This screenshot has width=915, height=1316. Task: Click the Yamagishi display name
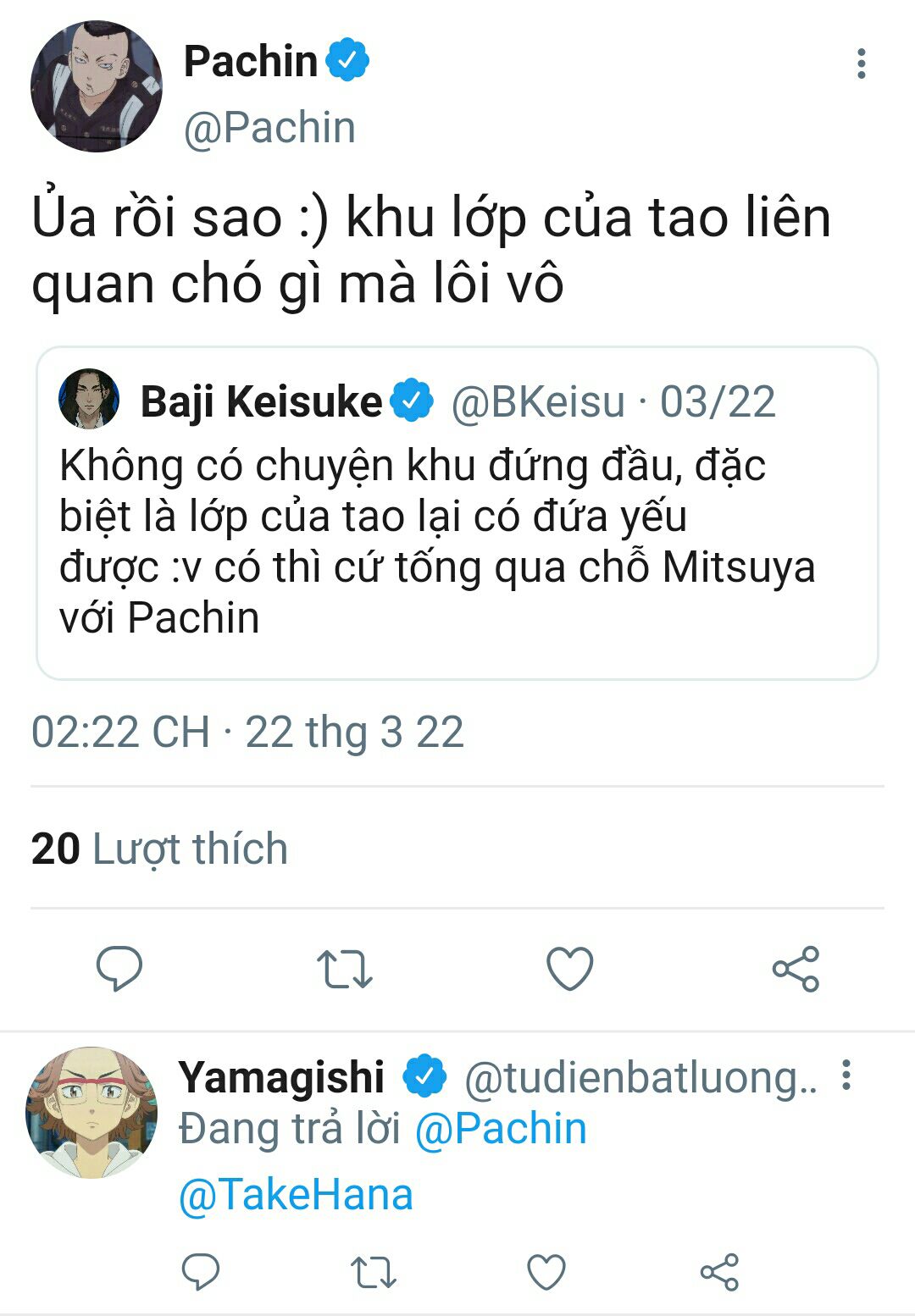coord(281,1078)
